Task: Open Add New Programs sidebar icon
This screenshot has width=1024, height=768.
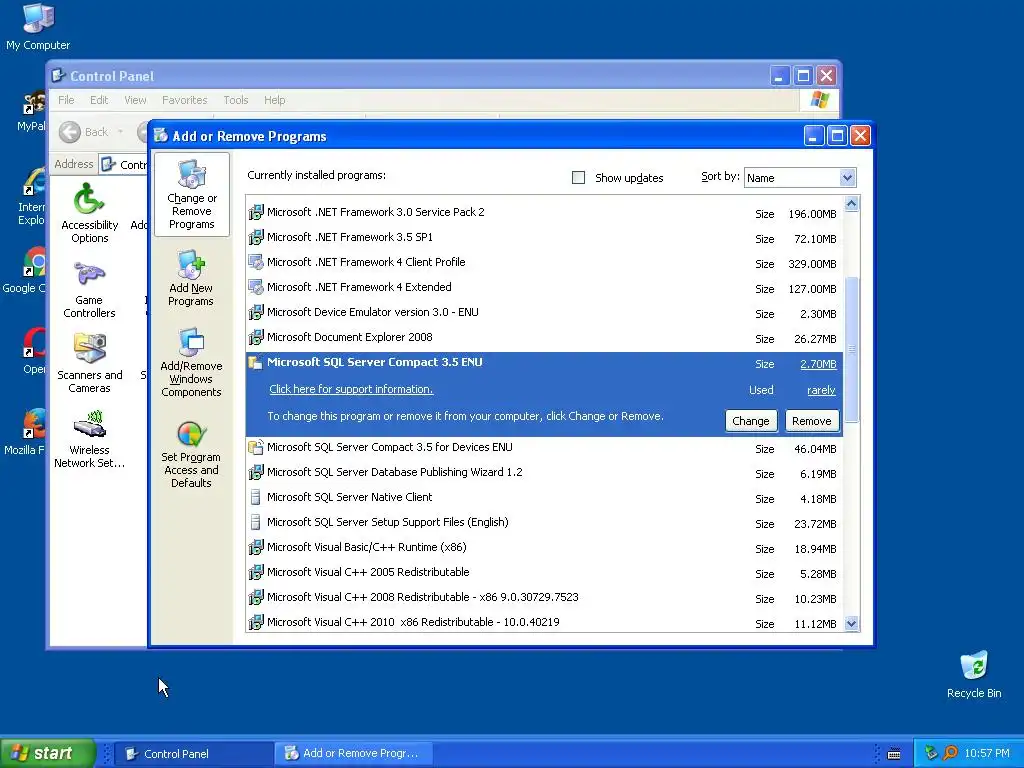Action: click(x=191, y=278)
